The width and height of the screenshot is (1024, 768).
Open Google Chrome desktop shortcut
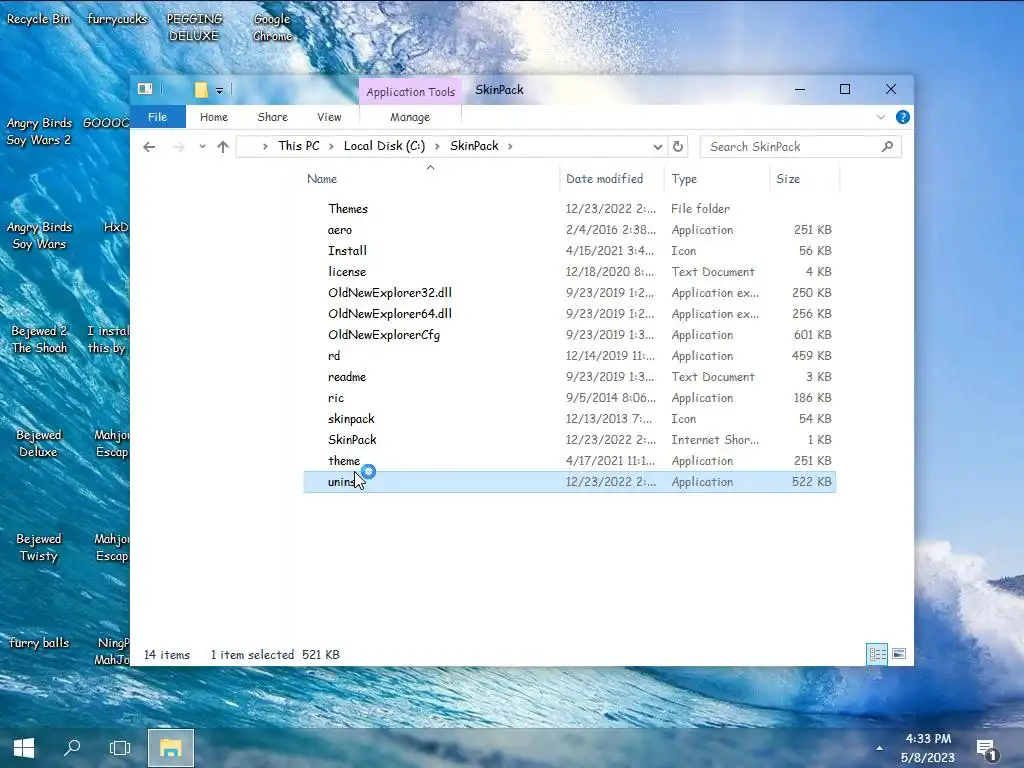click(272, 27)
